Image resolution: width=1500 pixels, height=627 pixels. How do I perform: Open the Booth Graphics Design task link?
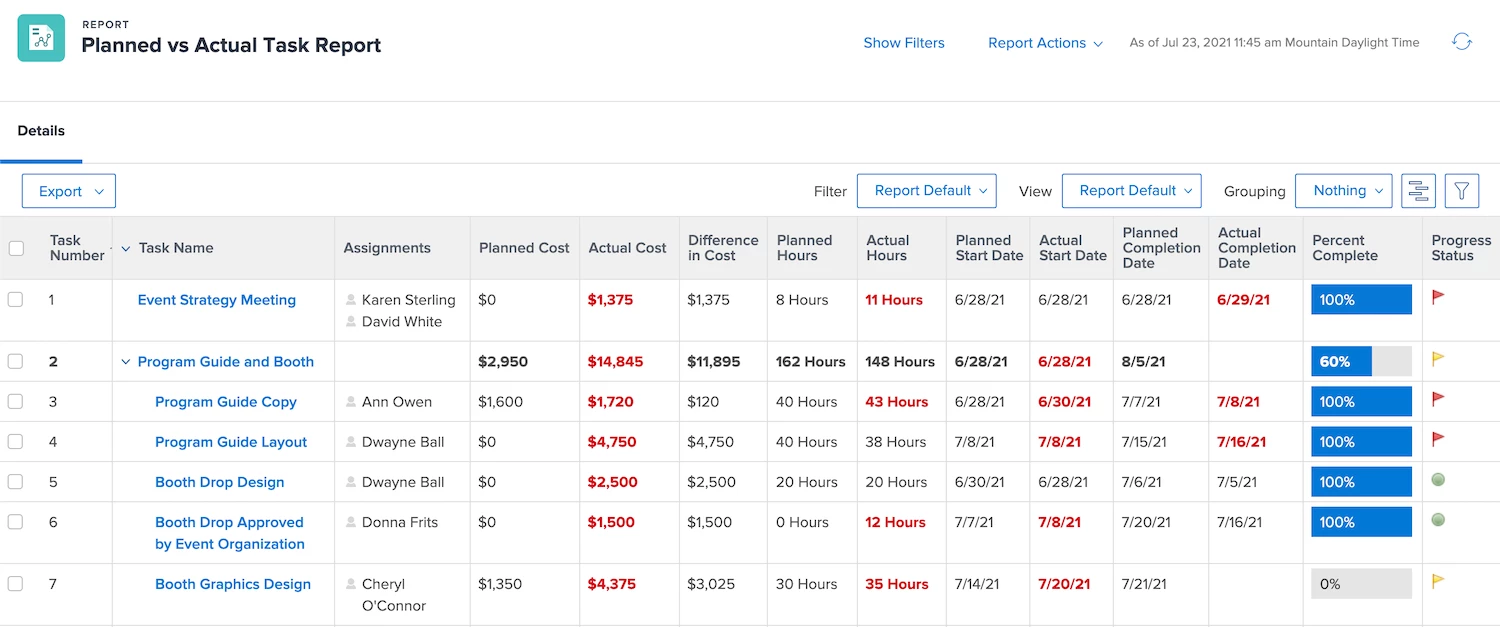(x=233, y=584)
